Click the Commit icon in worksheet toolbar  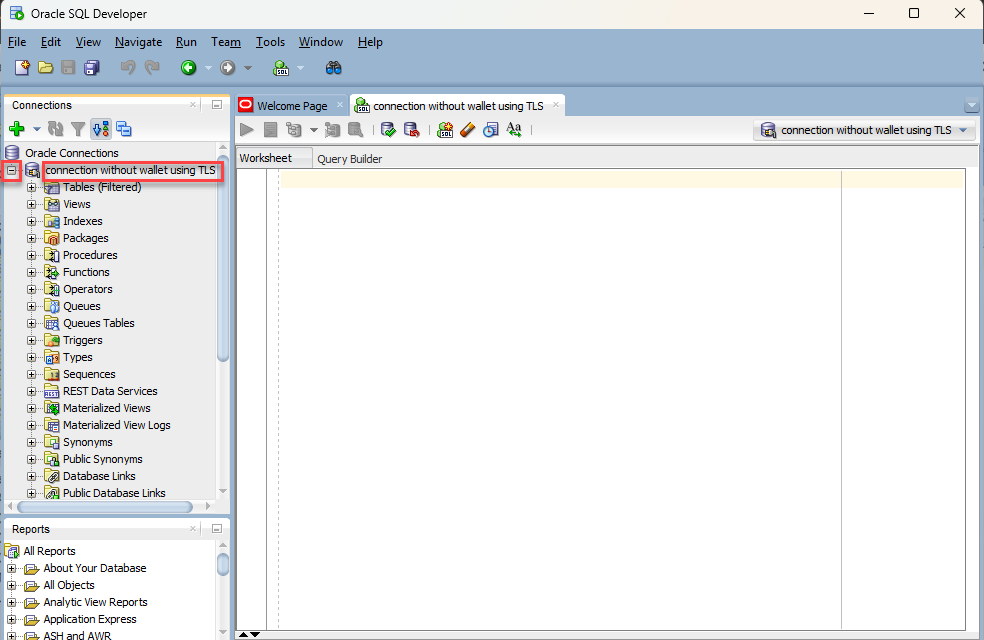pyautogui.click(x=388, y=130)
